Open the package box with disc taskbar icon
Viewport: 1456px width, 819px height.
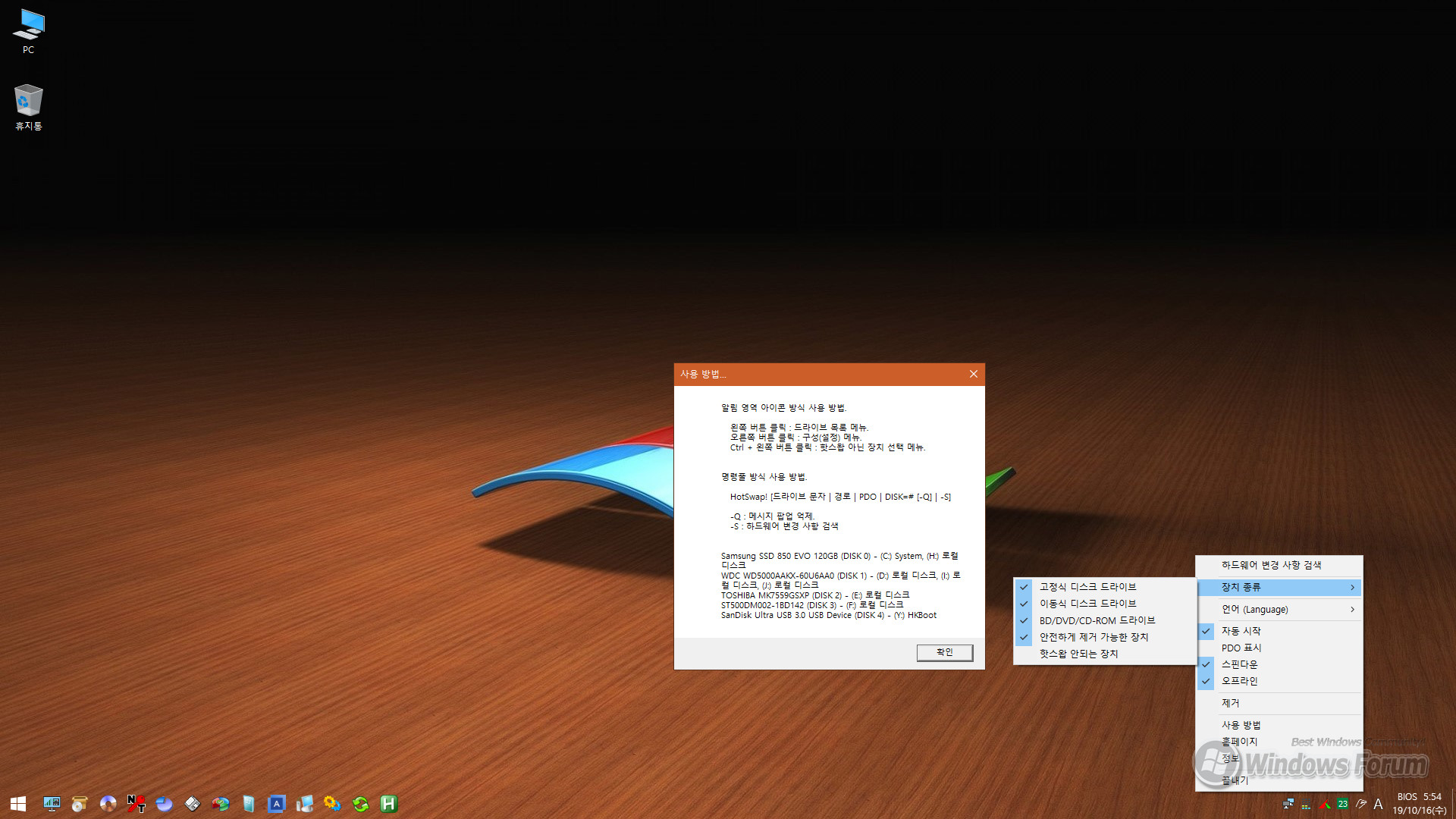[x=80, y=804]
